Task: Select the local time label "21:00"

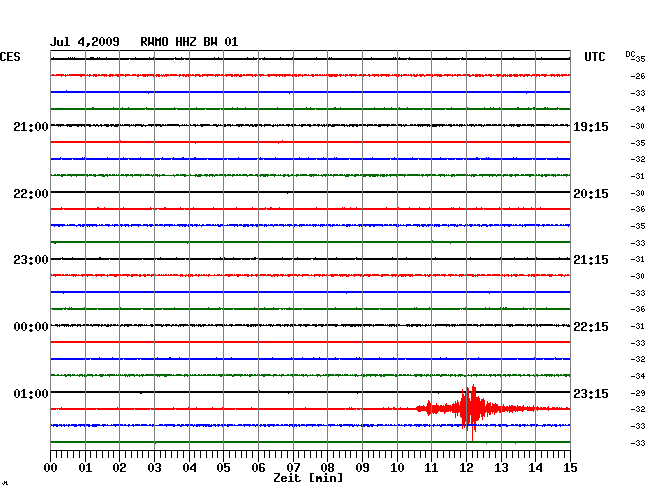Action: pos(31,126)
